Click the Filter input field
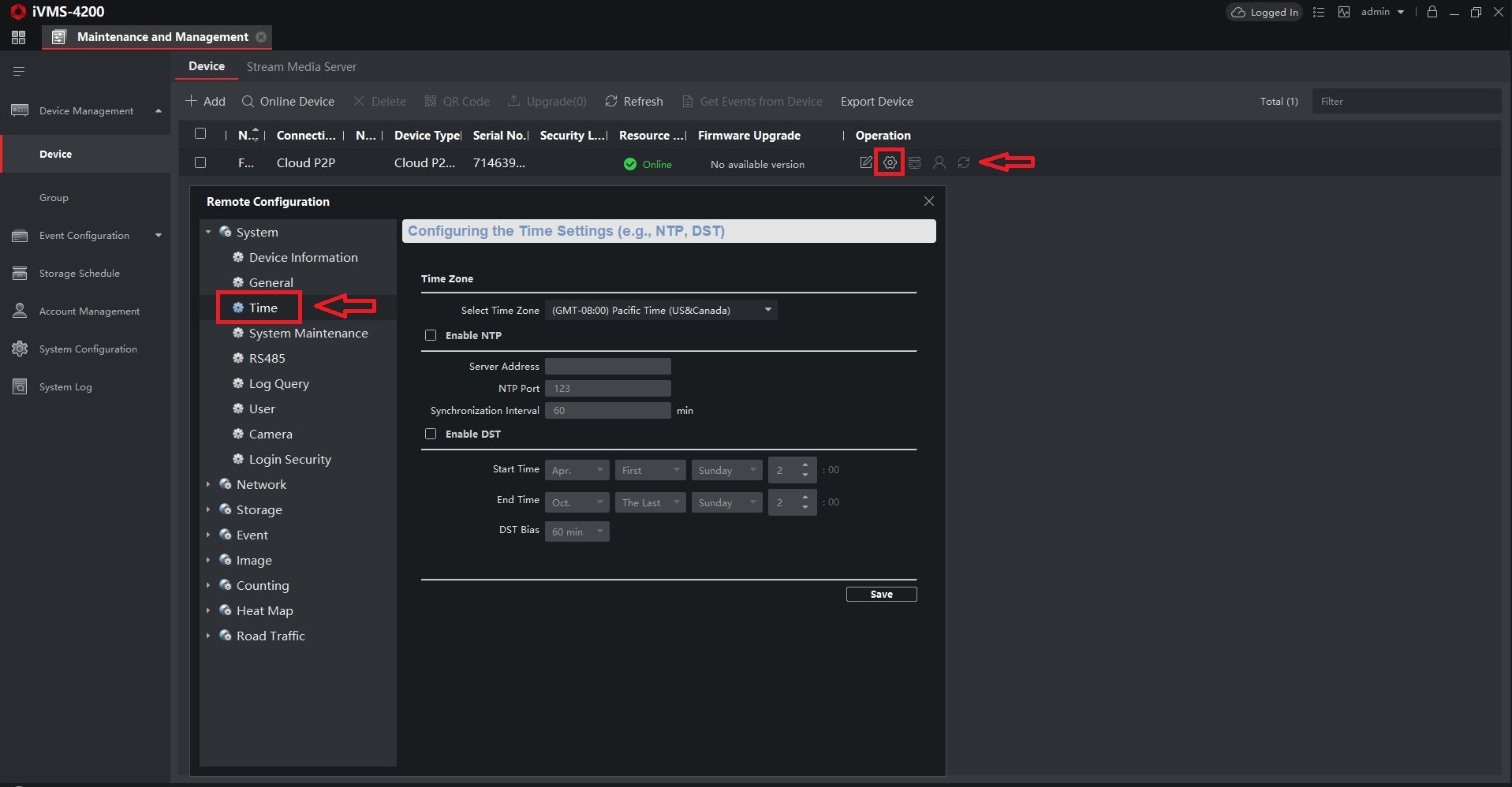 coord(1406,101)
